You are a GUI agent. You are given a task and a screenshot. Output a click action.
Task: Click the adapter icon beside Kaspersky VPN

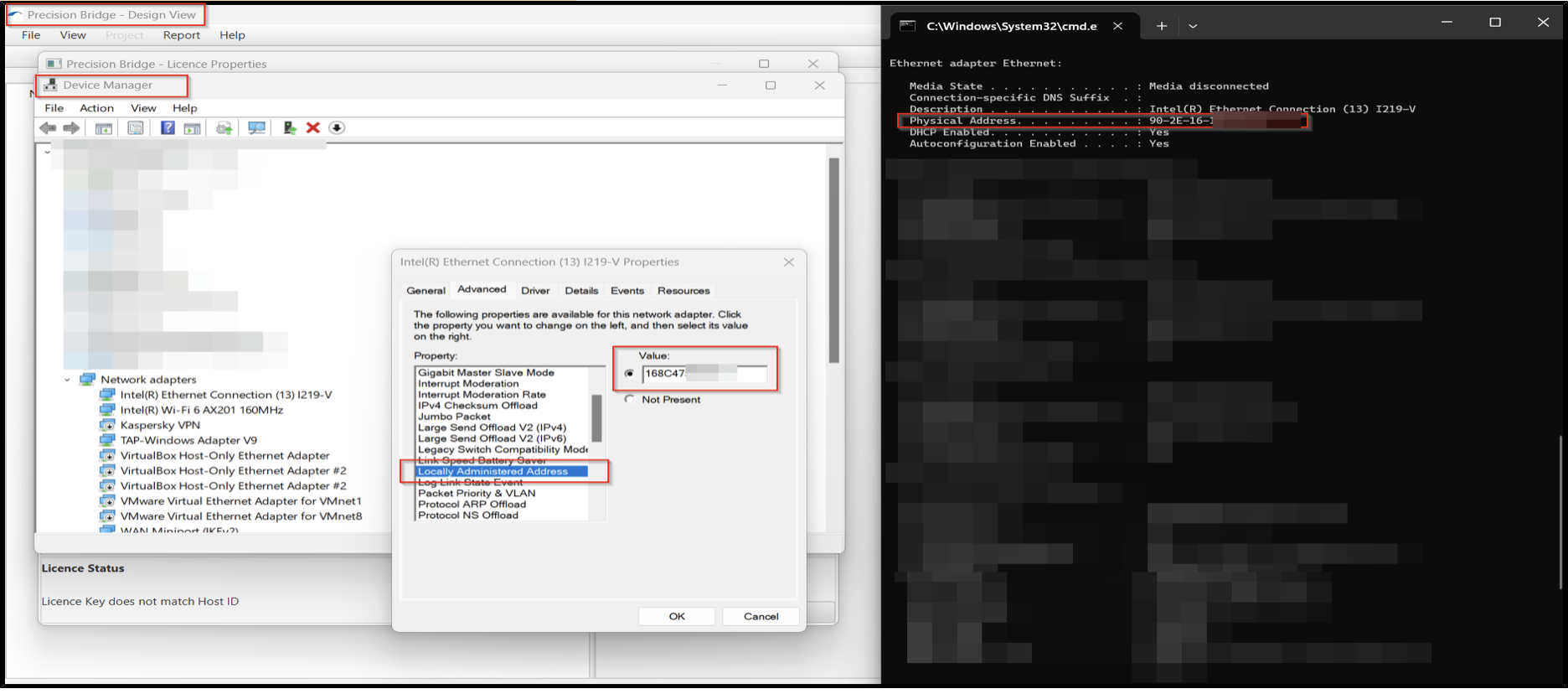click(x=107, y=425)
